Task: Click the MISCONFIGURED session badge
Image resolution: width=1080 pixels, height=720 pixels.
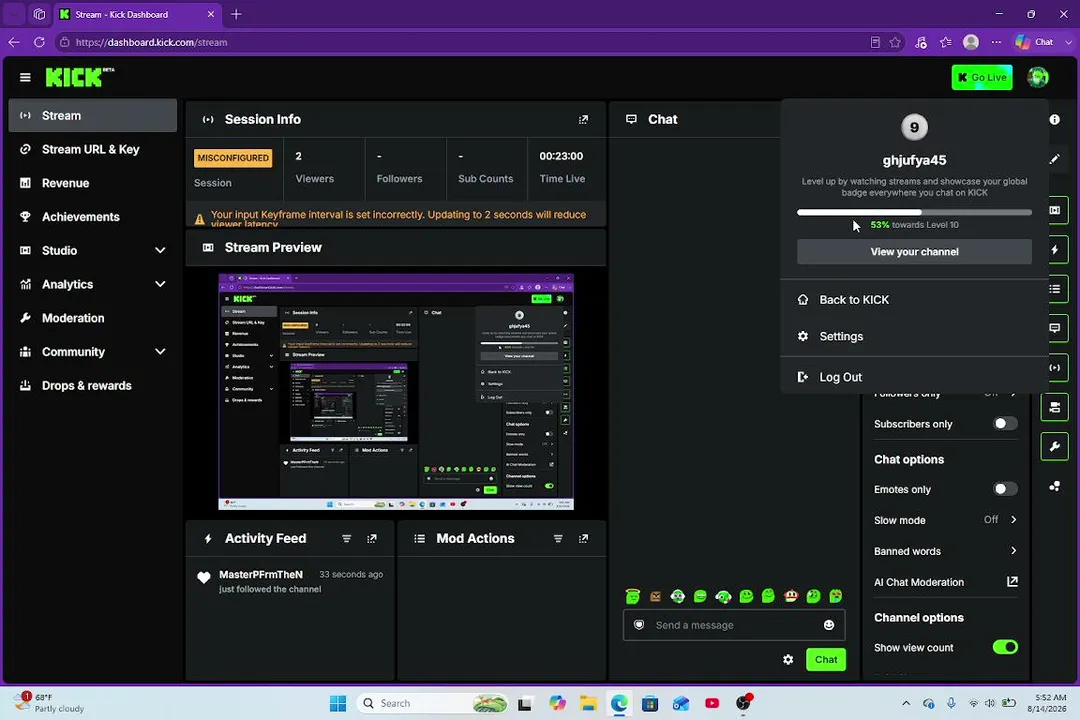Action: (x=233, y=158)
